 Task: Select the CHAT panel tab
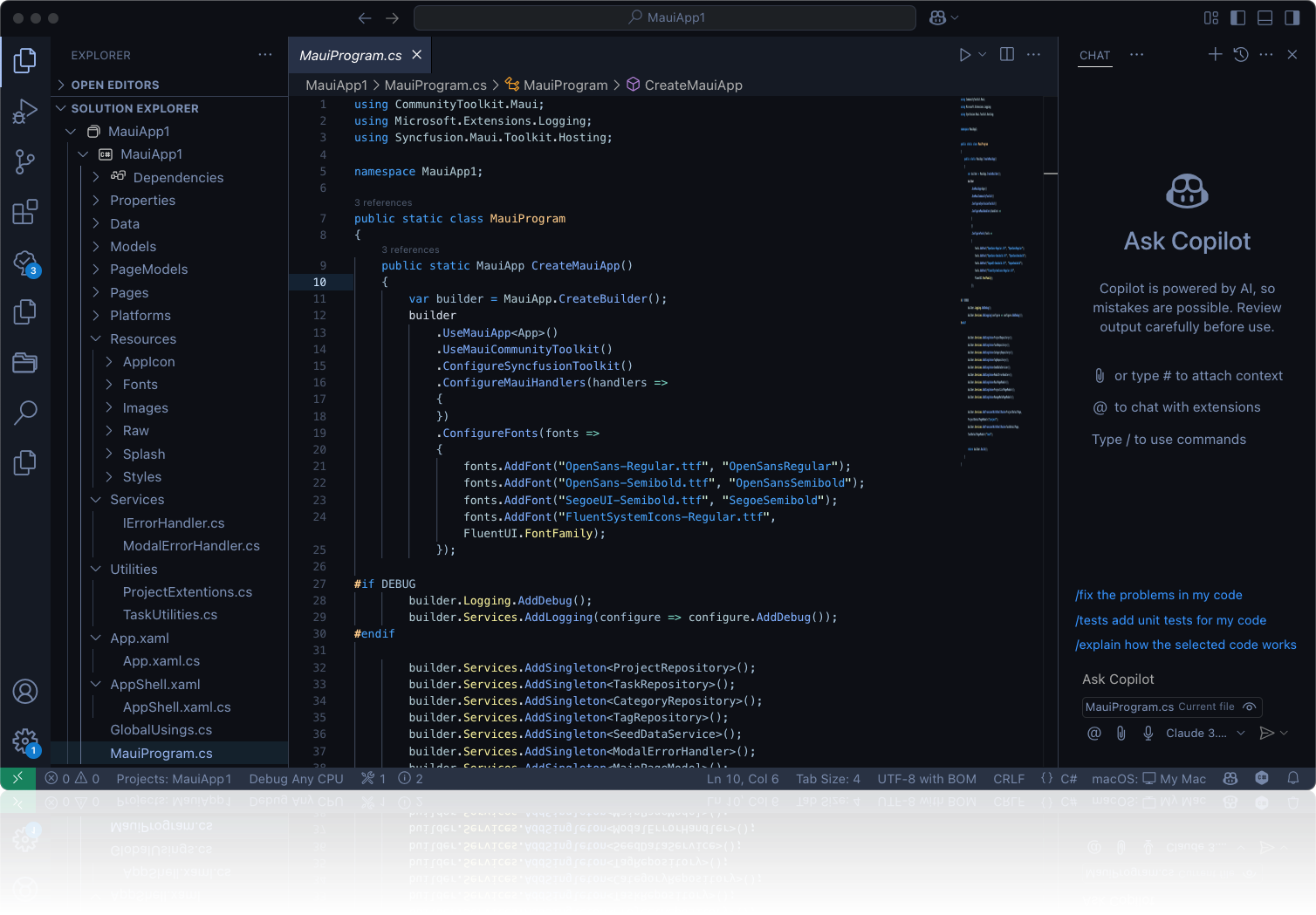[1094, 55]
